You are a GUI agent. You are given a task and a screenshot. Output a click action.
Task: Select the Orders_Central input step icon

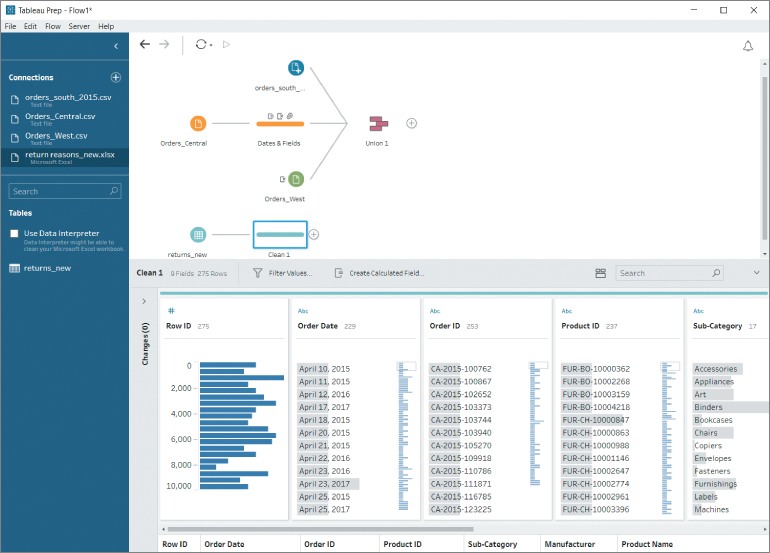[198, 123]
